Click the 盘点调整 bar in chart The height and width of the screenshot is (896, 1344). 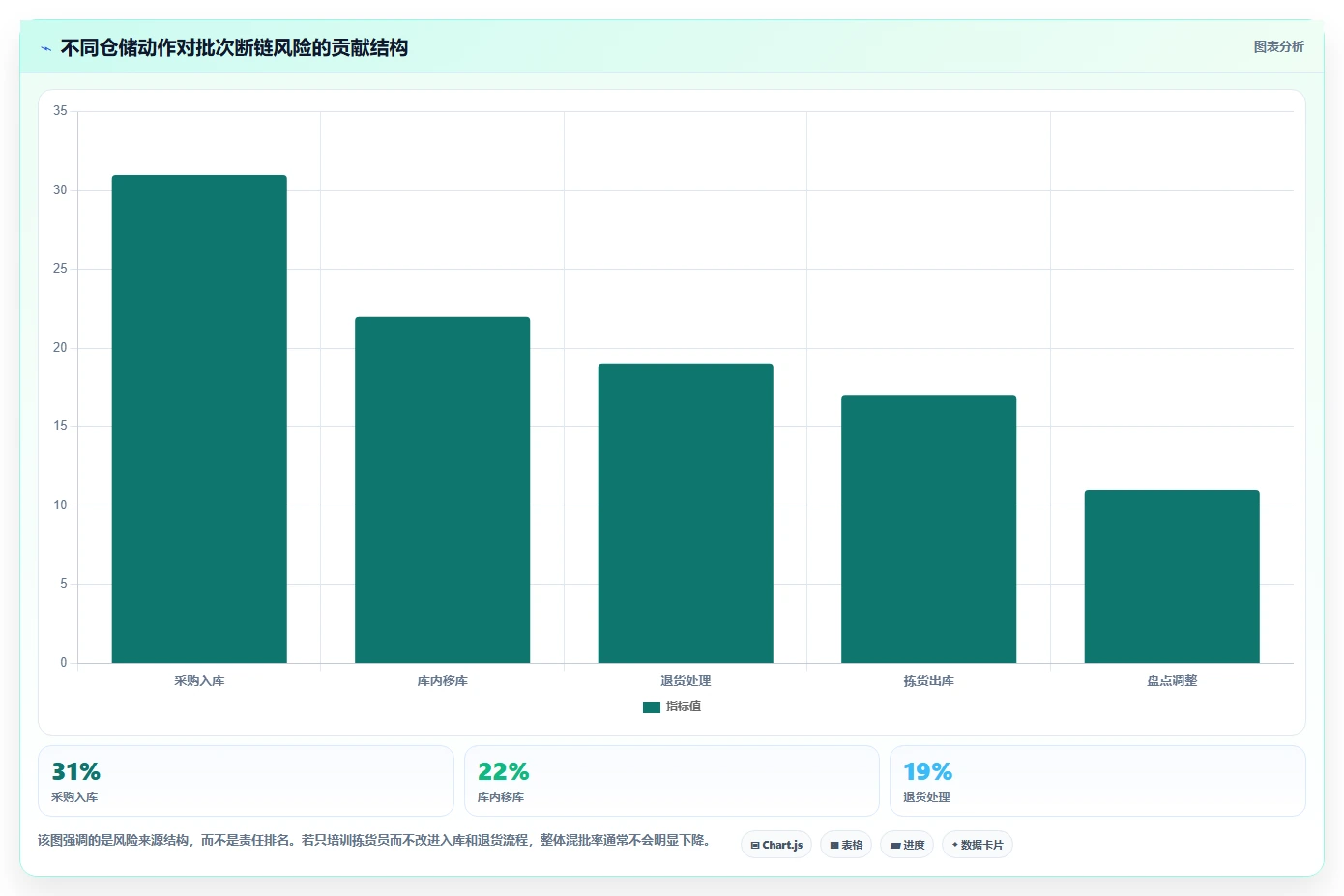coord(1172,576)
